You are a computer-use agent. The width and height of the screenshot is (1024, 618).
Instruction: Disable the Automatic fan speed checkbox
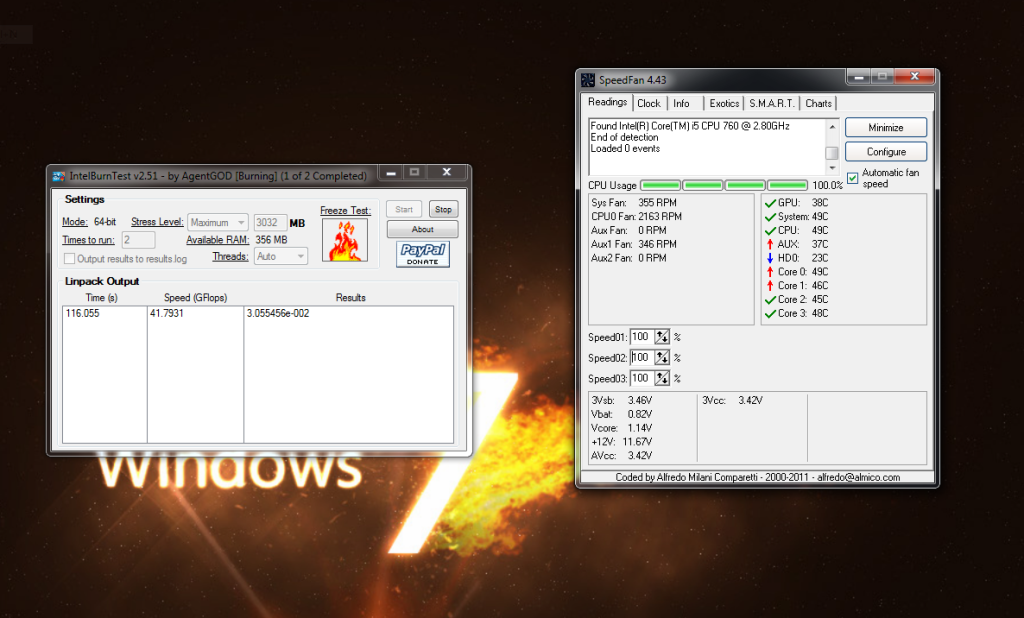click(852, 178)
